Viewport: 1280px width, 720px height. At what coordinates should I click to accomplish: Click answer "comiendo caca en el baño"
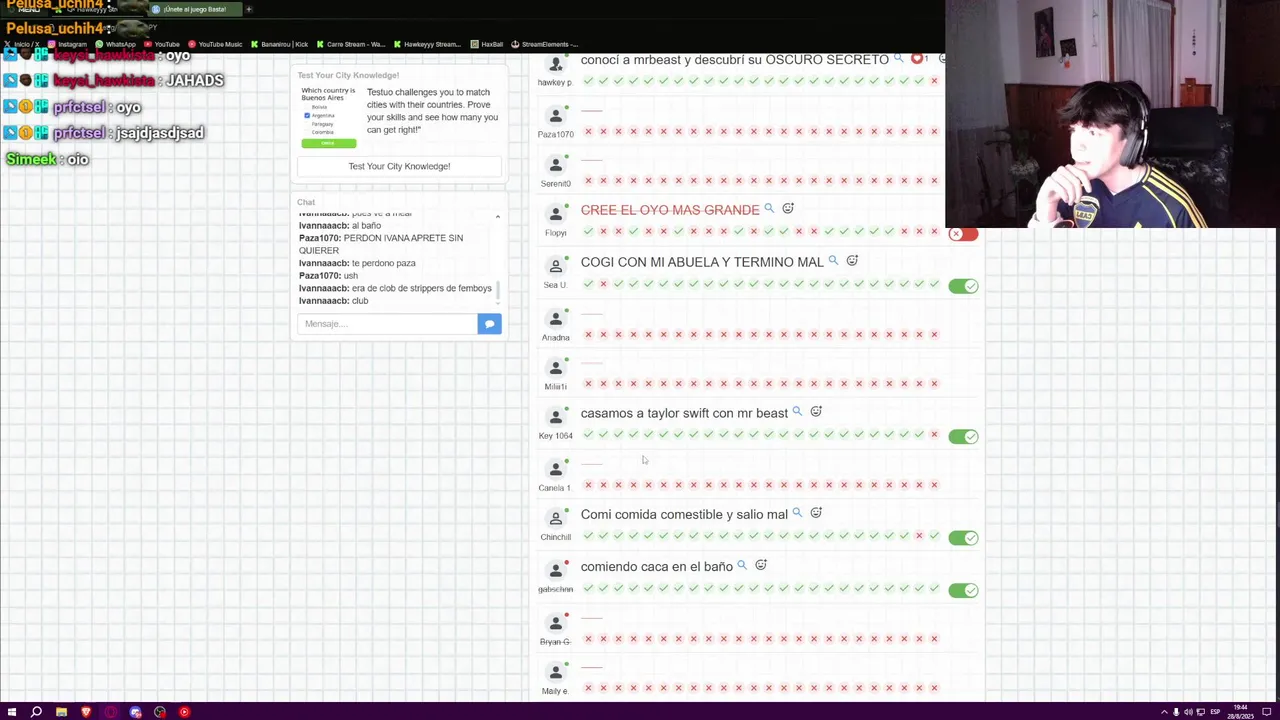[657, 566]
